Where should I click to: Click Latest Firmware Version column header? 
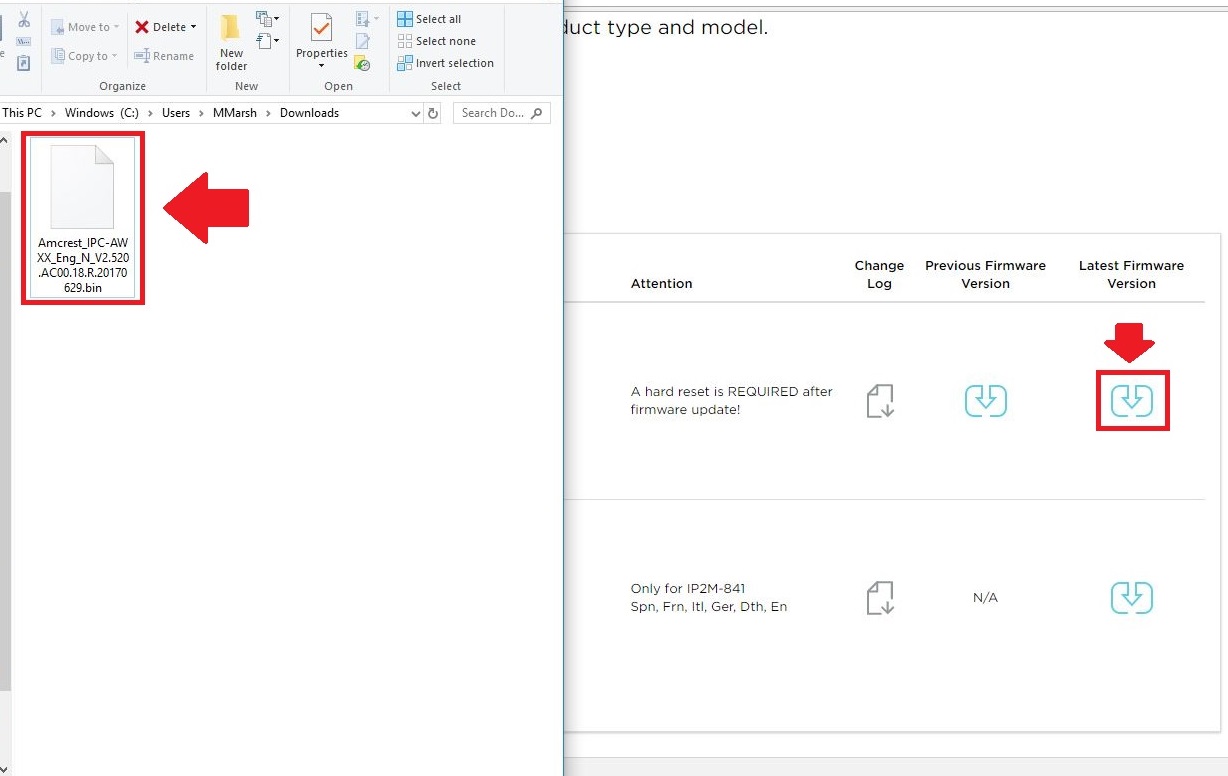coord(1131,274)
